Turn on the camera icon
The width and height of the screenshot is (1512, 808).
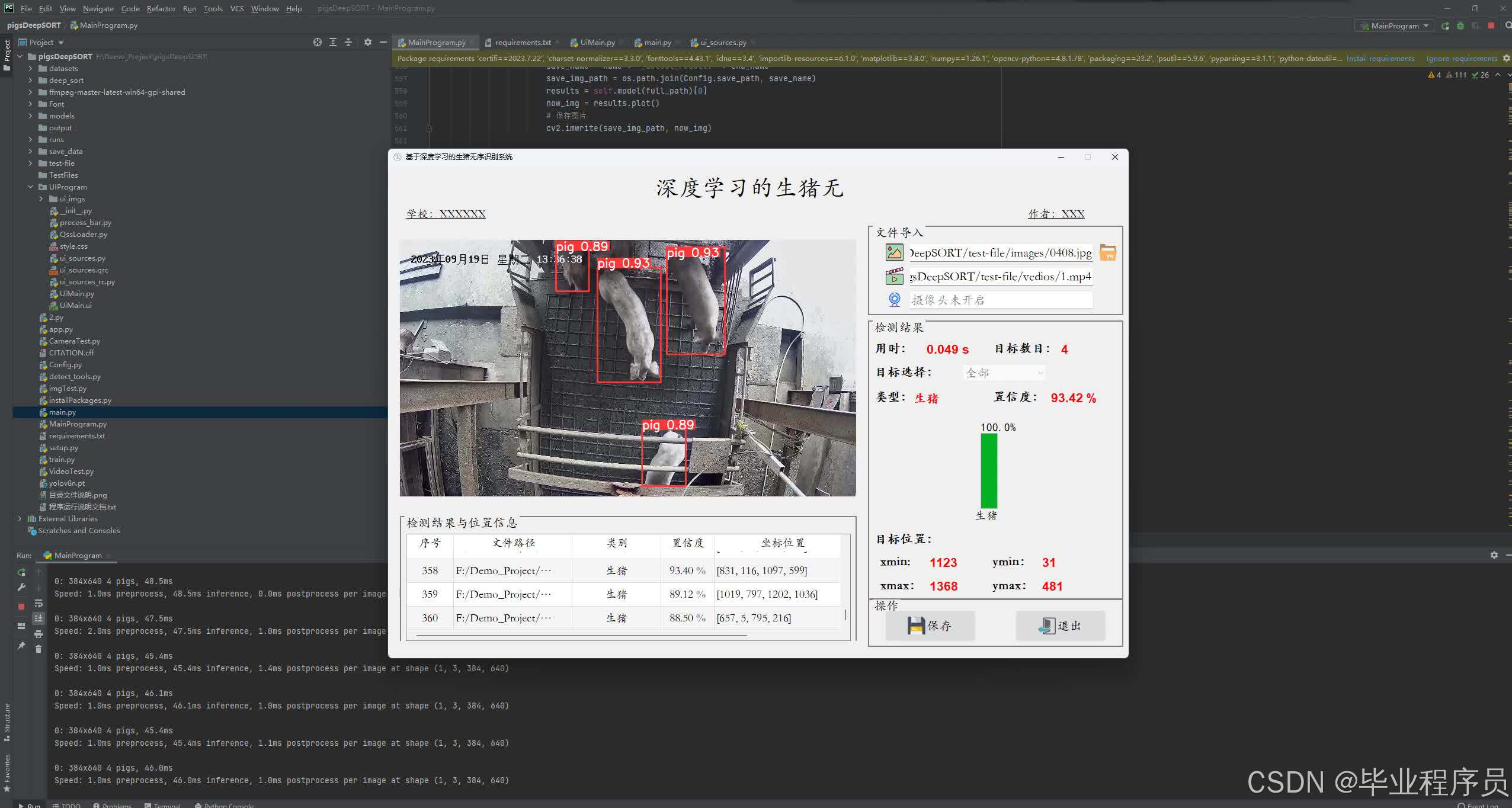895,300
